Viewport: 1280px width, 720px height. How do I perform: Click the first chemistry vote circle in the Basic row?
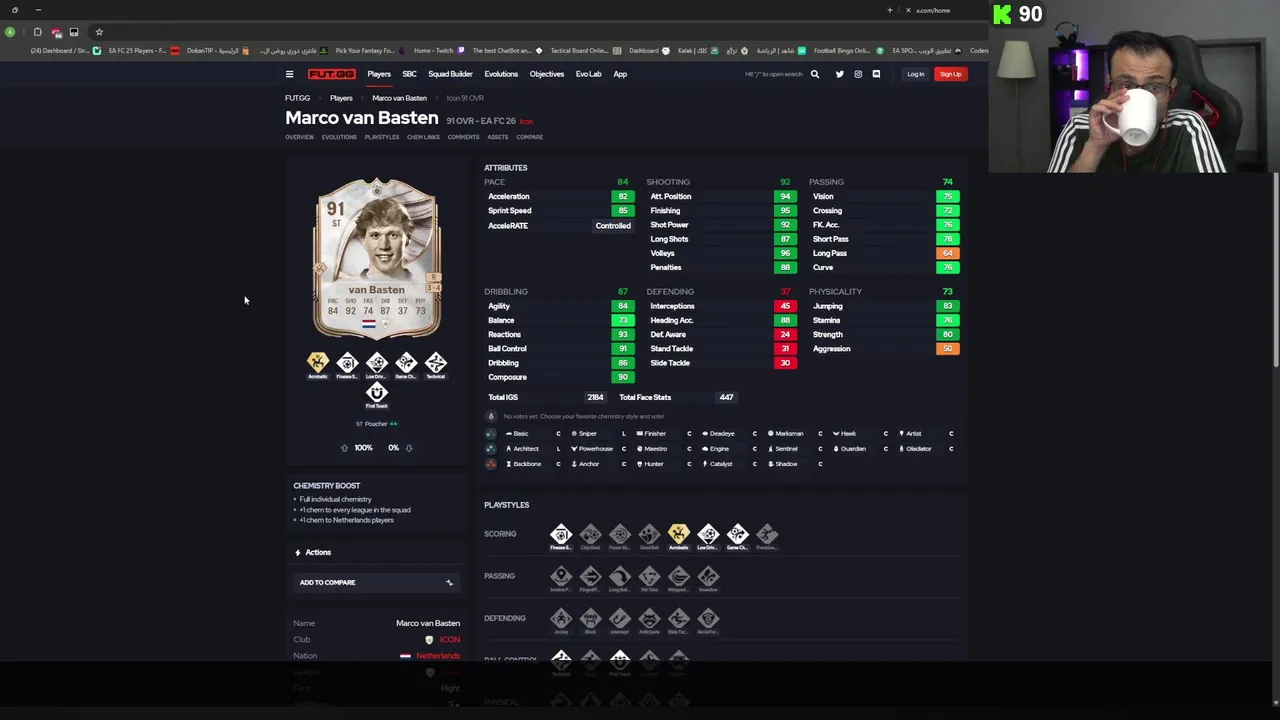click(490, 434)
